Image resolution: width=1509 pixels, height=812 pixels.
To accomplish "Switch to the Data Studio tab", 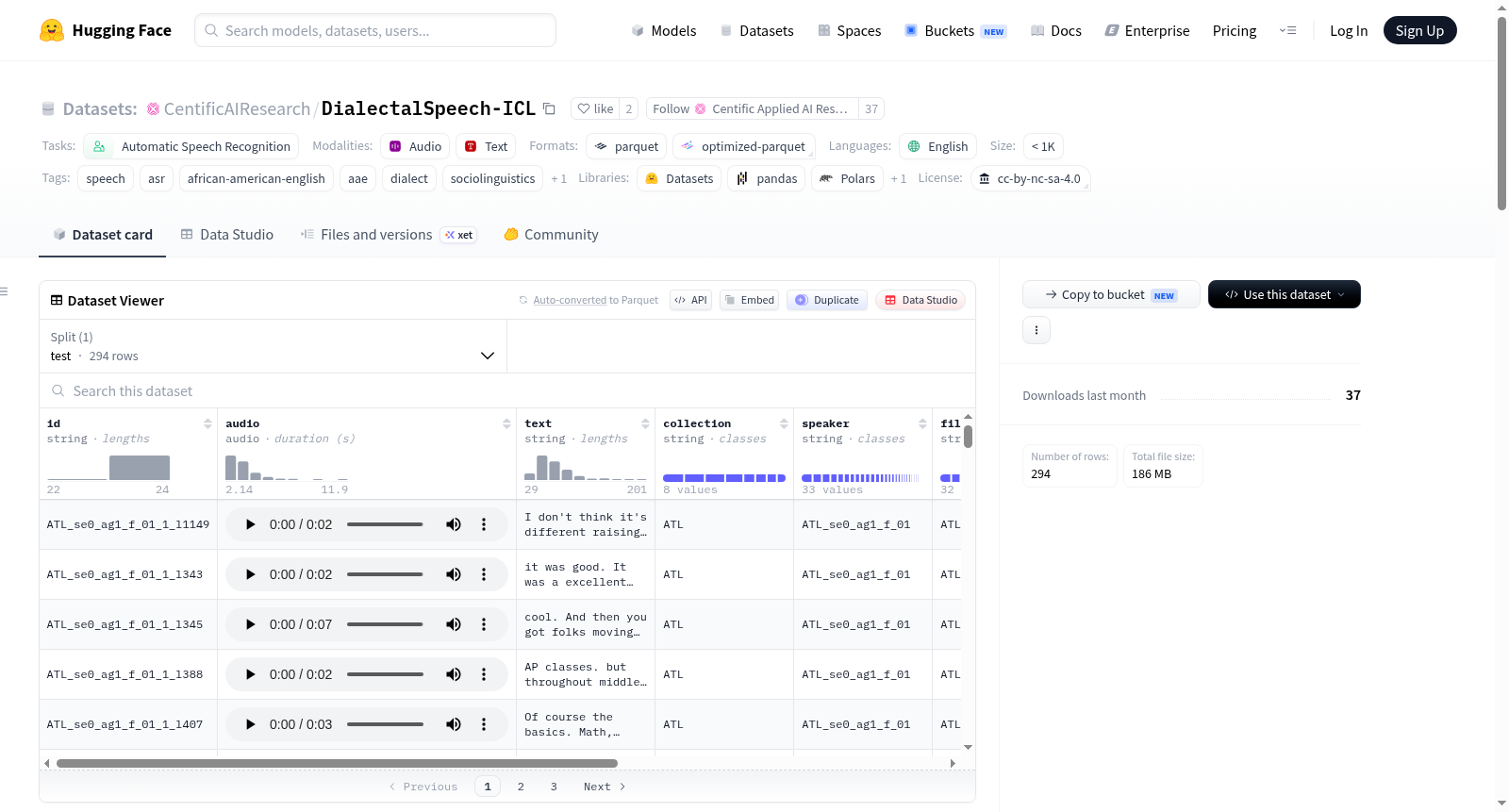I will pos(227,235).
